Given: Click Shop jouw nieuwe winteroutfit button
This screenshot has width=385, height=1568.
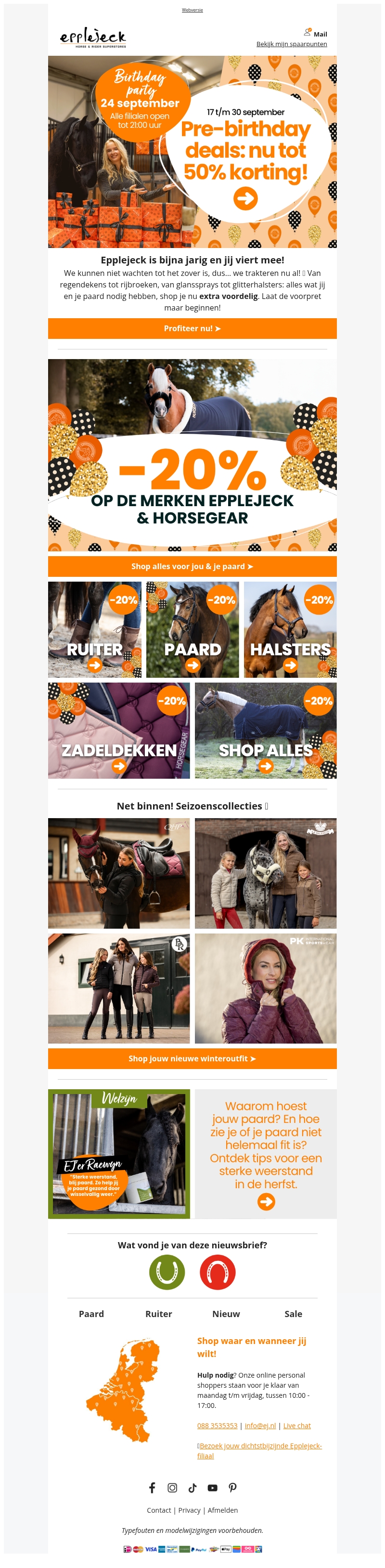Looking at the screenshot, I should [192, 1058].
